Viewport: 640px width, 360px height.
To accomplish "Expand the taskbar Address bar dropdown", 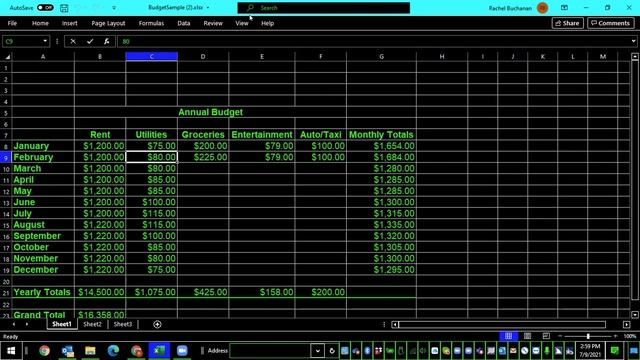I will (318, 351).
